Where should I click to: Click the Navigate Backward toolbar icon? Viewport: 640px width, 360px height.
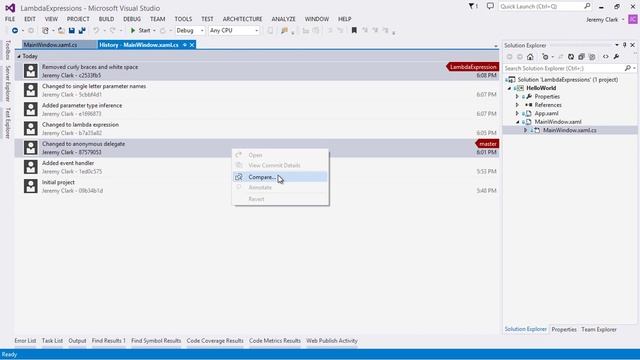(x=15, y=31)
